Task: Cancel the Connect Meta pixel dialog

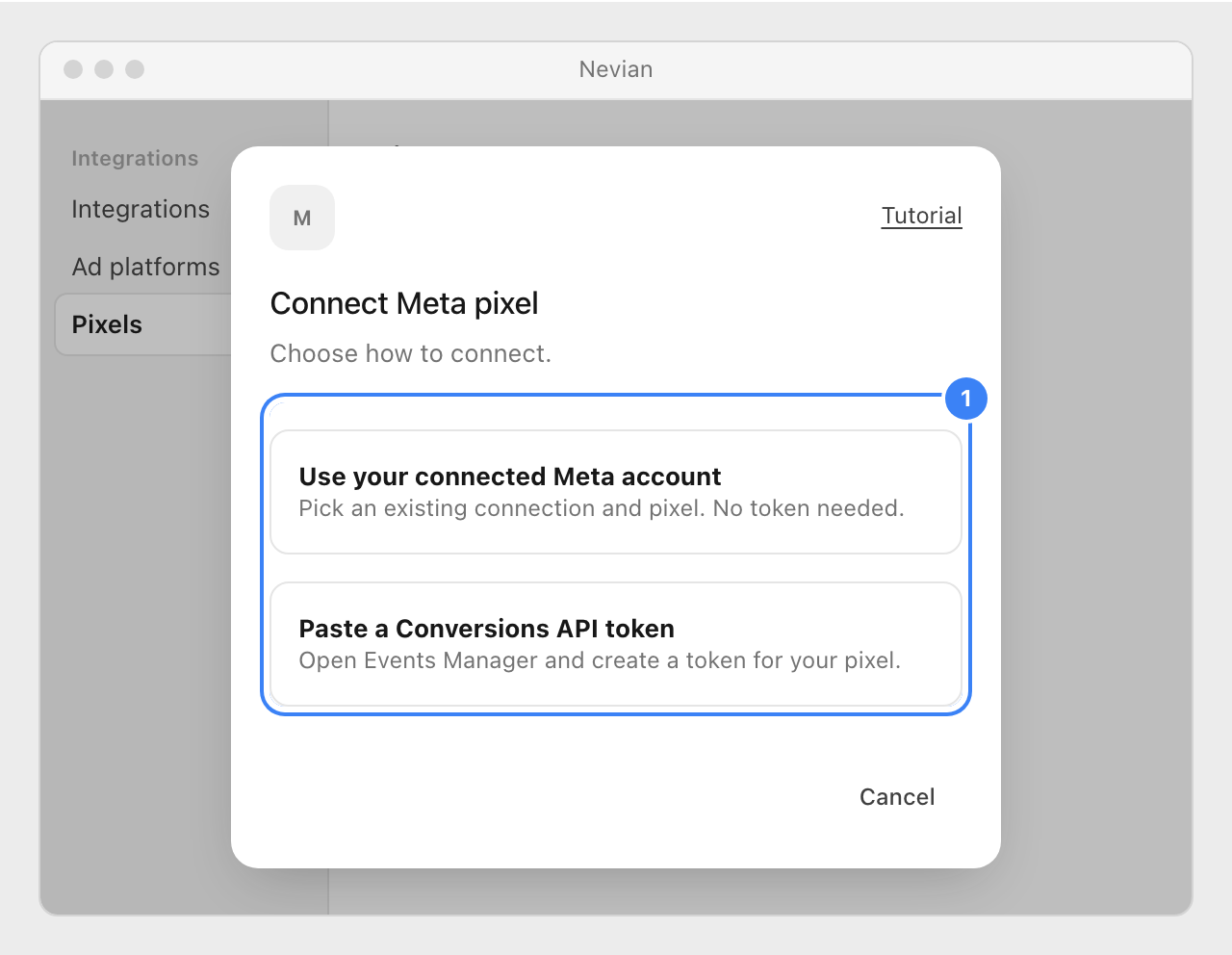Action: coord(897,797)
